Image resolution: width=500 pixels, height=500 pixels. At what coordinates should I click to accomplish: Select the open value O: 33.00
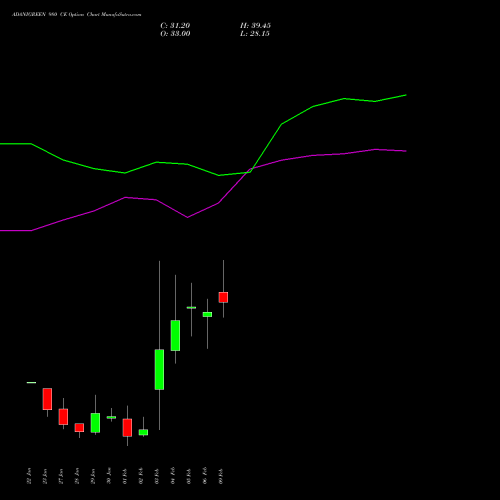[175, 34]
